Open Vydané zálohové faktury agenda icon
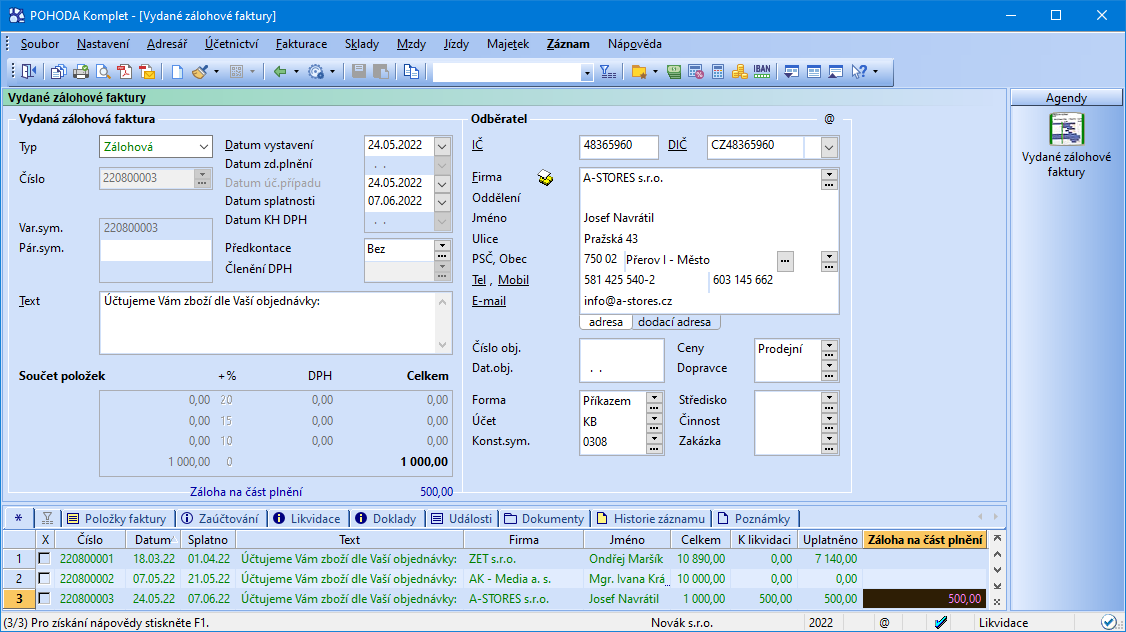This screenshot has width=1126, height=632. [x=1066, y=129]
